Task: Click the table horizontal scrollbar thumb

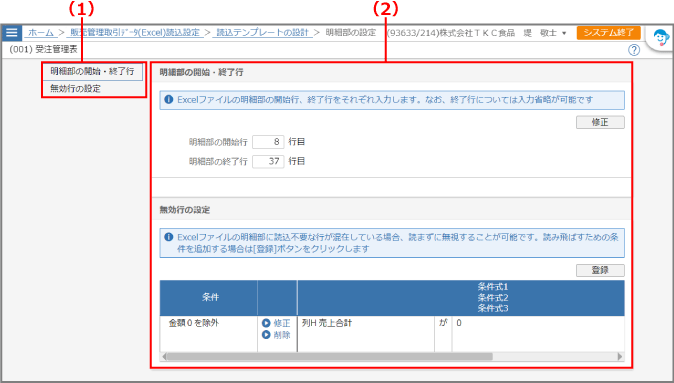Action: click(x=329, y=356)
